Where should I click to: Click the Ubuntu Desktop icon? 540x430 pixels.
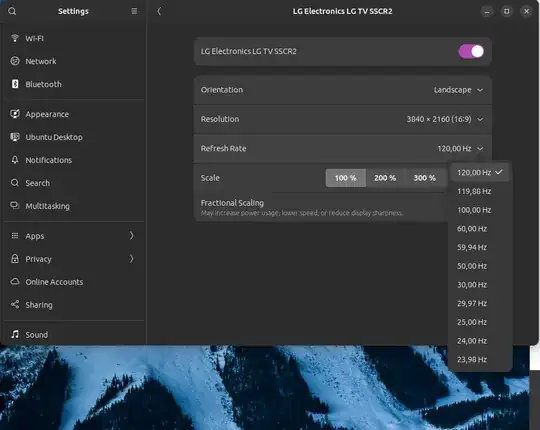[15, 137]
